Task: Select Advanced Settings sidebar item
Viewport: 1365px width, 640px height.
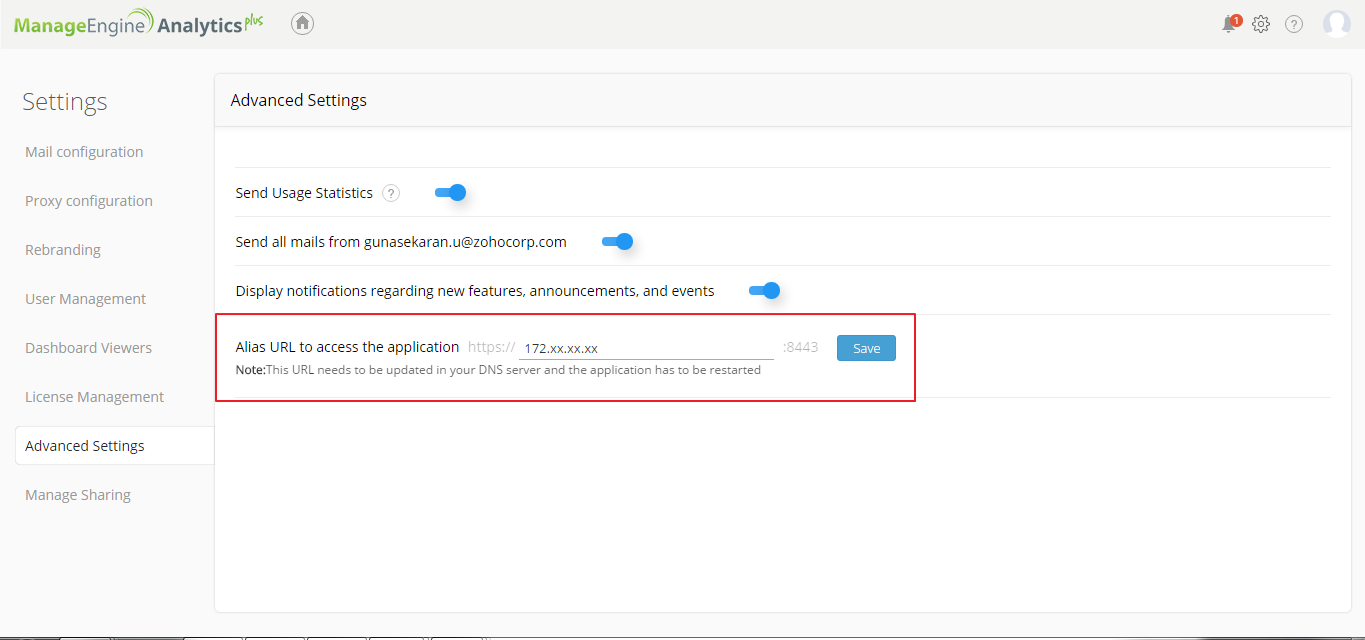Action: coord(85,446)
